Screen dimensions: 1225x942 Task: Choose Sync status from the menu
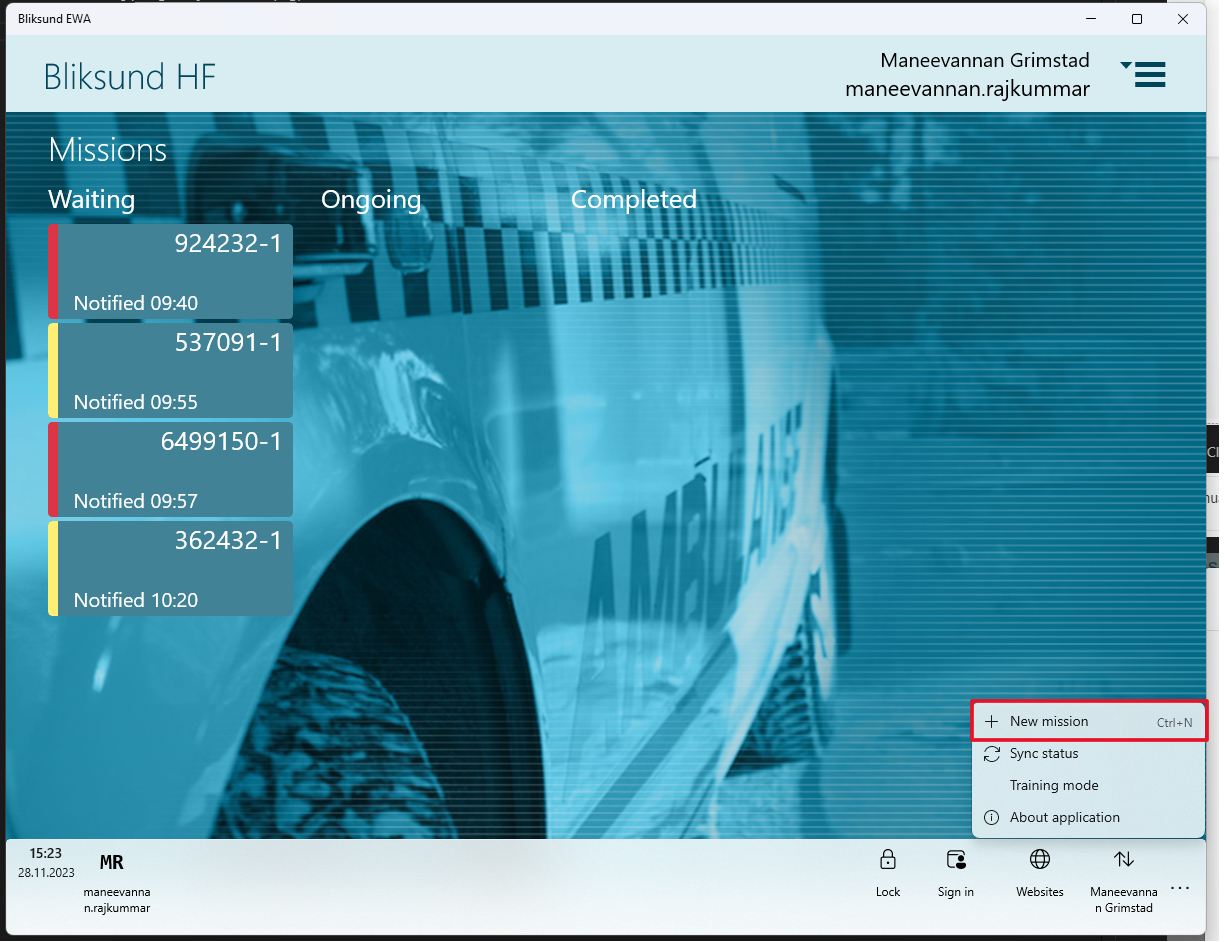pos(1089,754)
